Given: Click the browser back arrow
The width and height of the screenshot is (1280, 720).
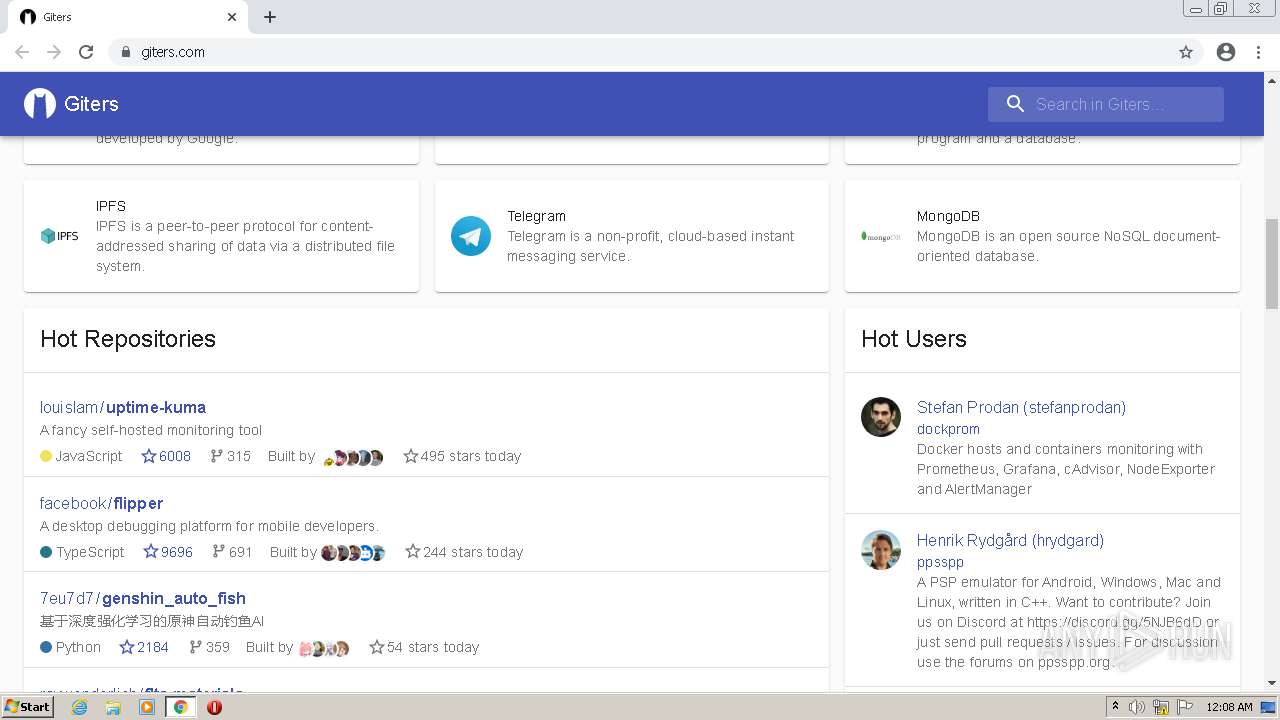Looking at the screenshot, I should tap(22, 52).
